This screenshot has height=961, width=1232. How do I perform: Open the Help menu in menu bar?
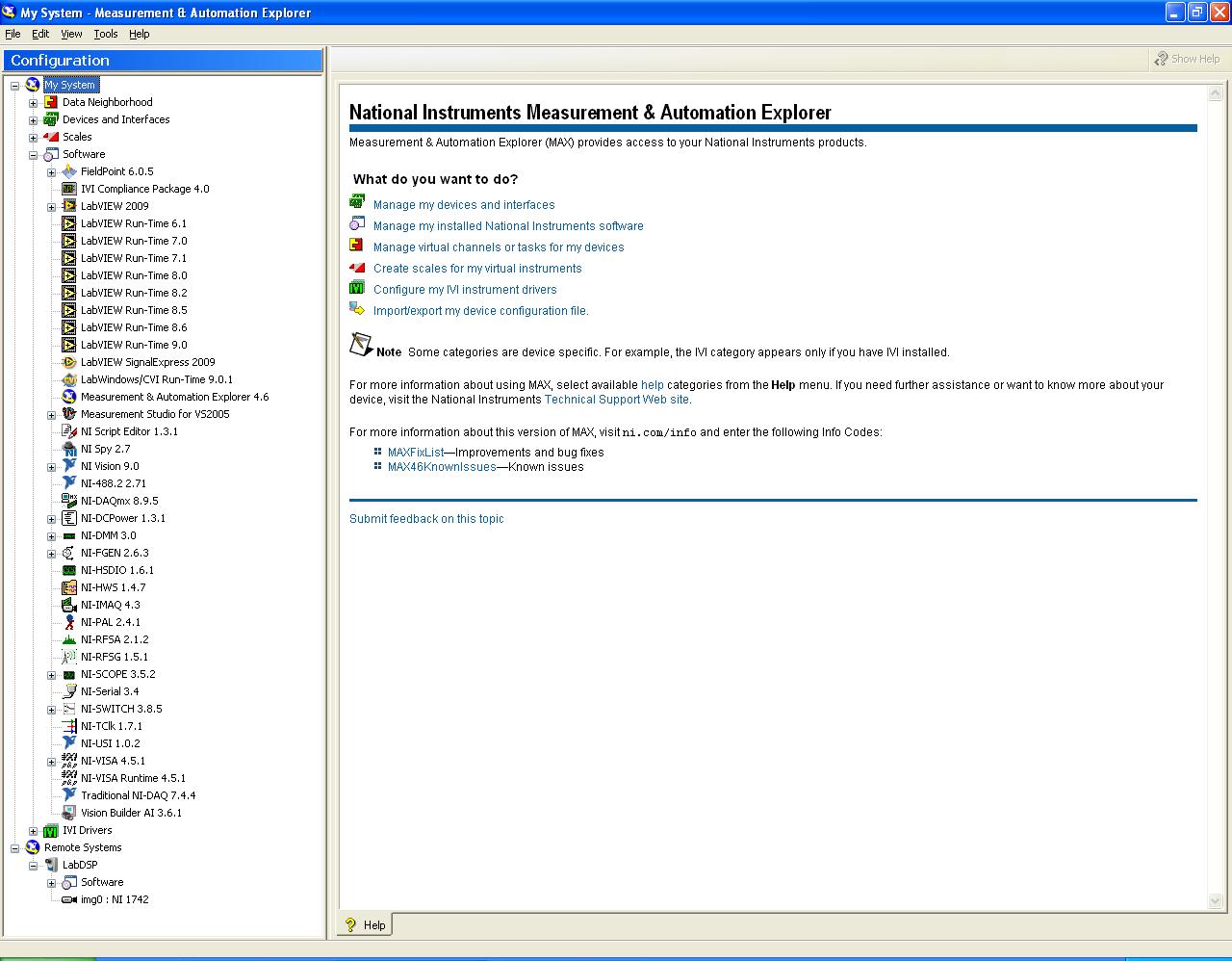click(140, 34)
